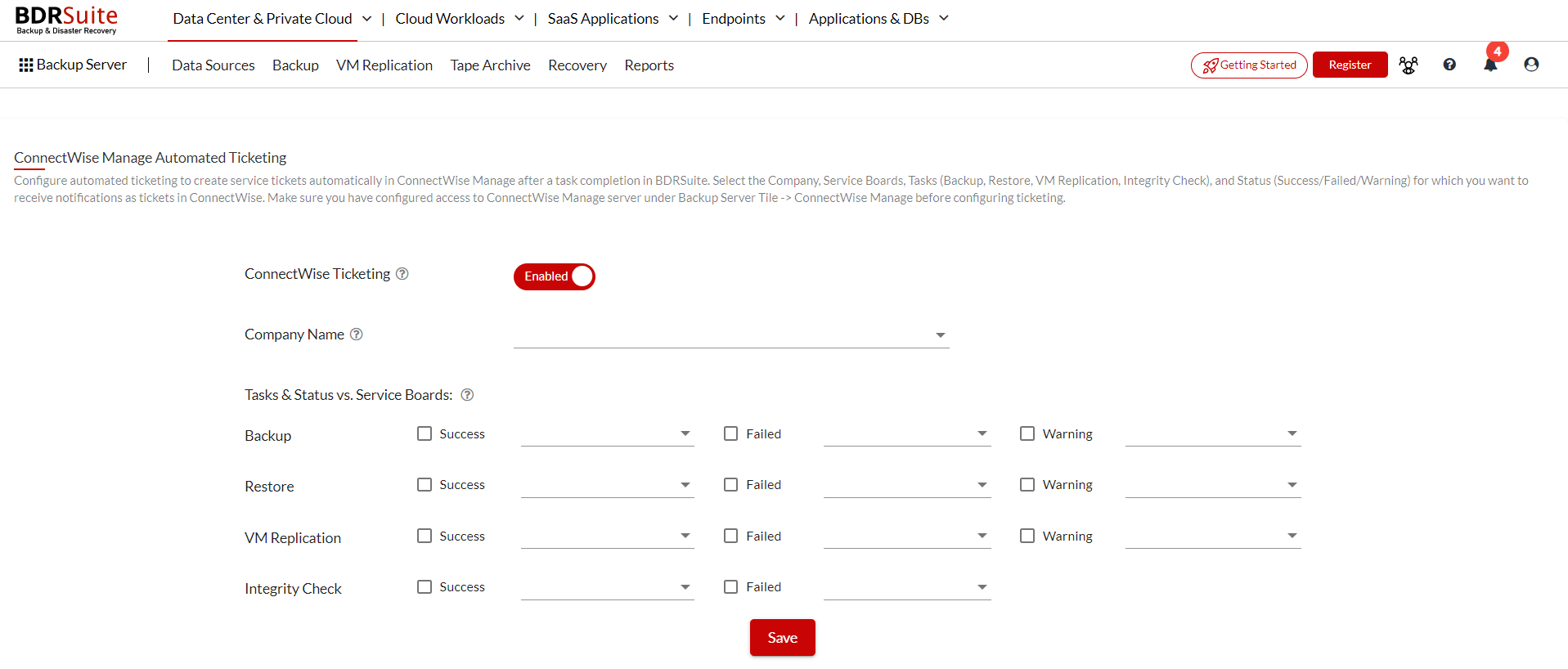This screenshot has height=669, width=1568.
Task: Open Backup Warning service board dropdown
Action: tap(1213, 434)
